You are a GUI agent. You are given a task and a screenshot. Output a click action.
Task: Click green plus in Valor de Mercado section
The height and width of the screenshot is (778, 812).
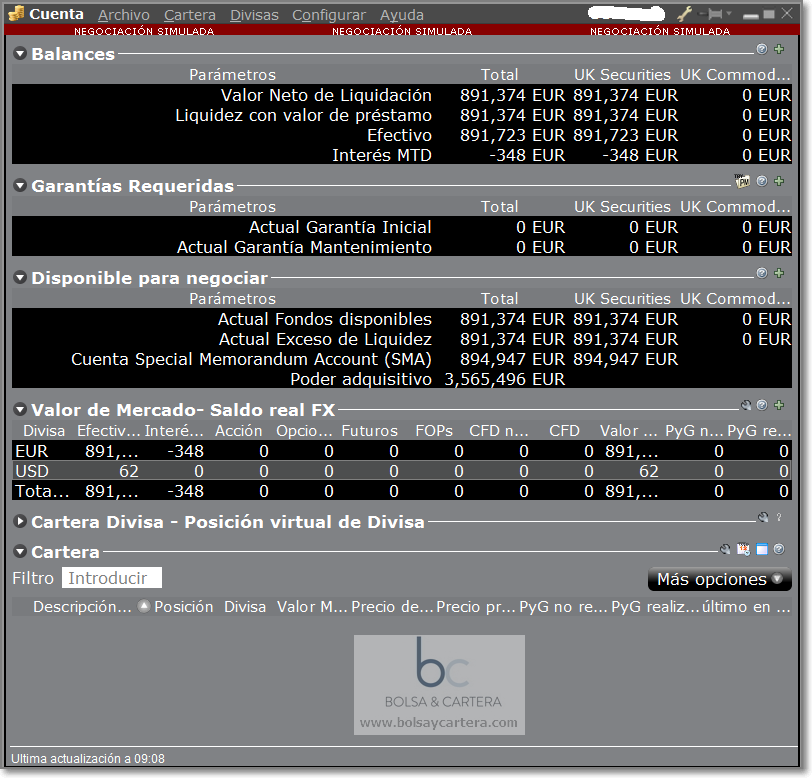tap(779, 405)
